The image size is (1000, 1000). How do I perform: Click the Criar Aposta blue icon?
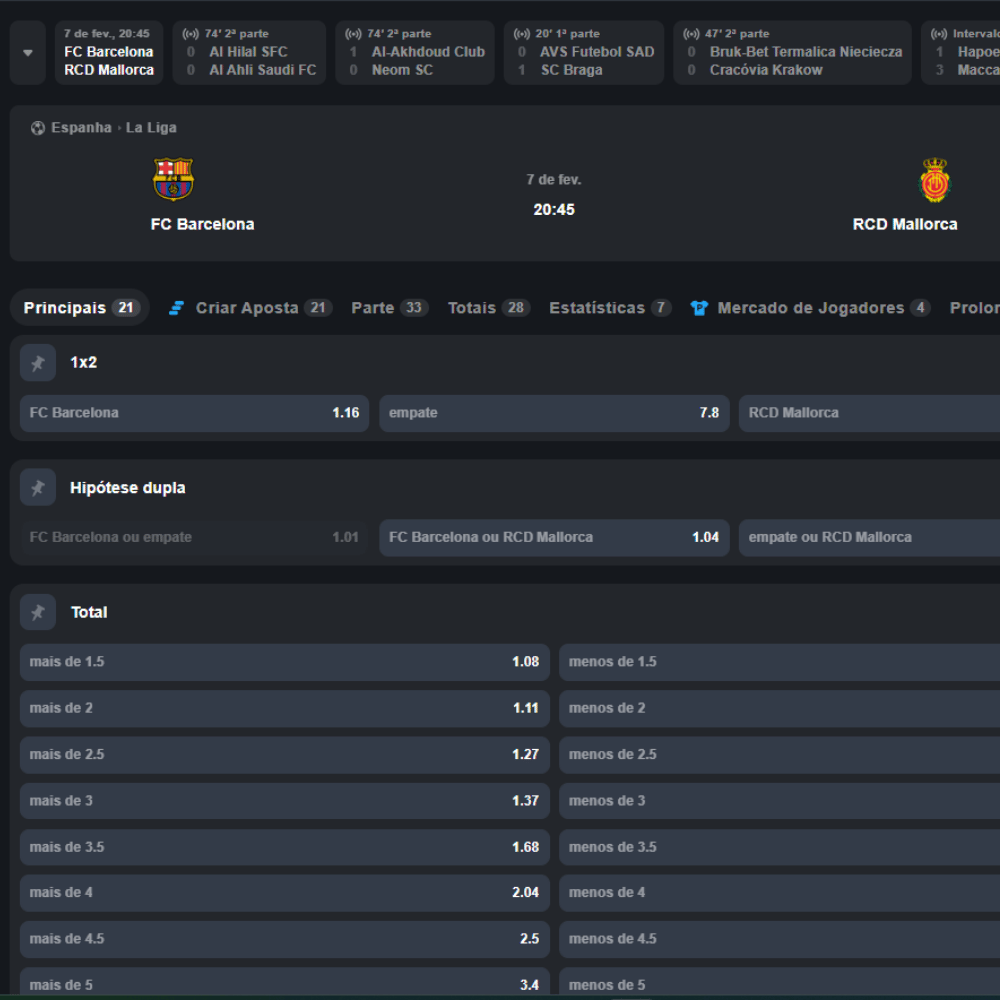click(177, 308)
